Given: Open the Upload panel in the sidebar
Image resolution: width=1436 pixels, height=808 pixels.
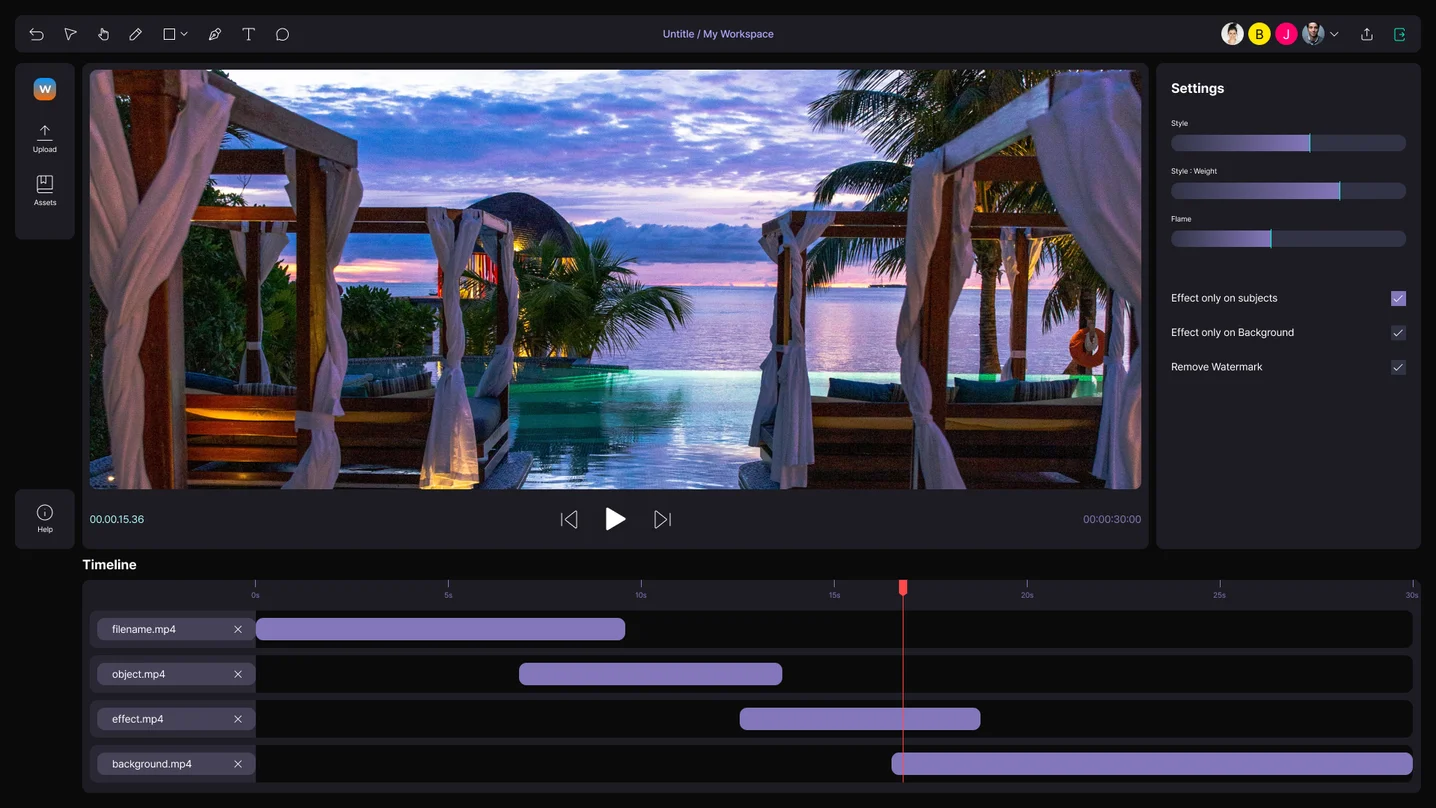Looking at the screenshot, I should (45, 138).
